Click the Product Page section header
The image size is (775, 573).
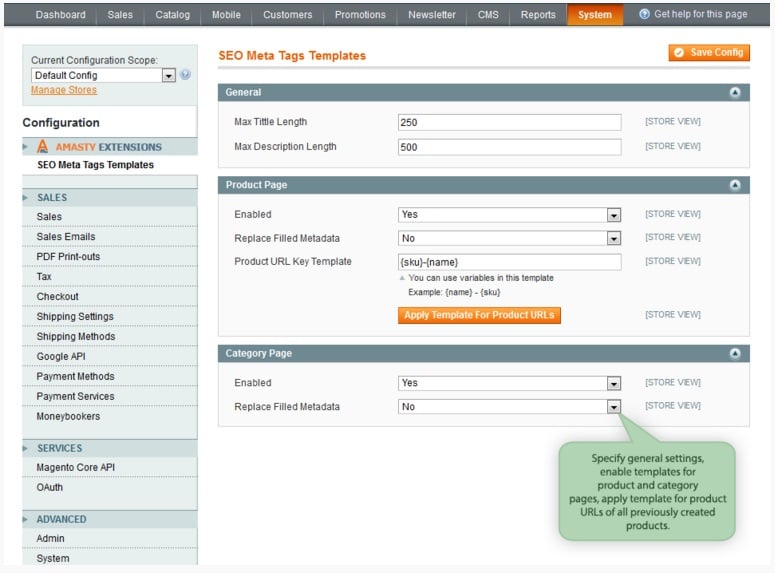pyautogui.click(x=483, y=185)
